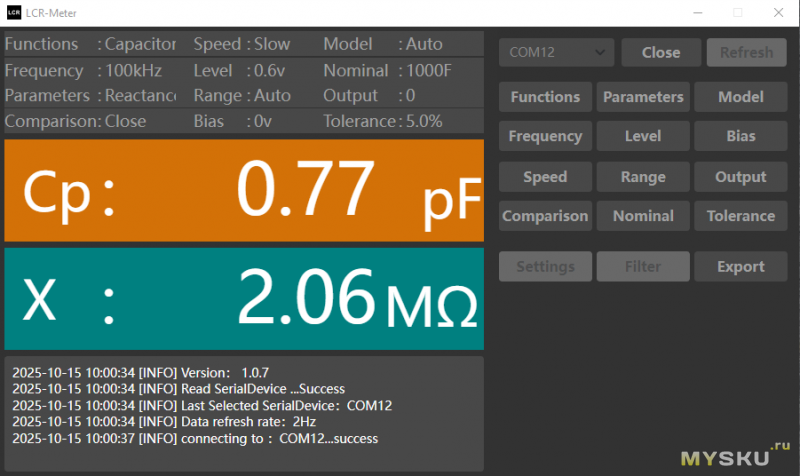Toggle the Comparison button
This screenshot has height=476, width=800.
click(x=545, y=216)
